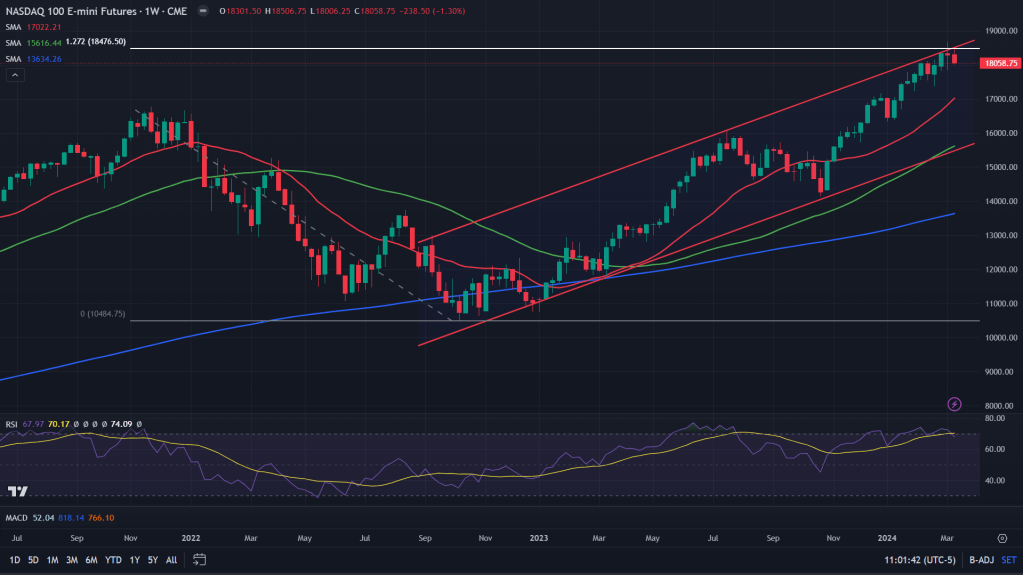1023x575 pixels.
Task: Select the 6M time range
Action: point(91,560)
